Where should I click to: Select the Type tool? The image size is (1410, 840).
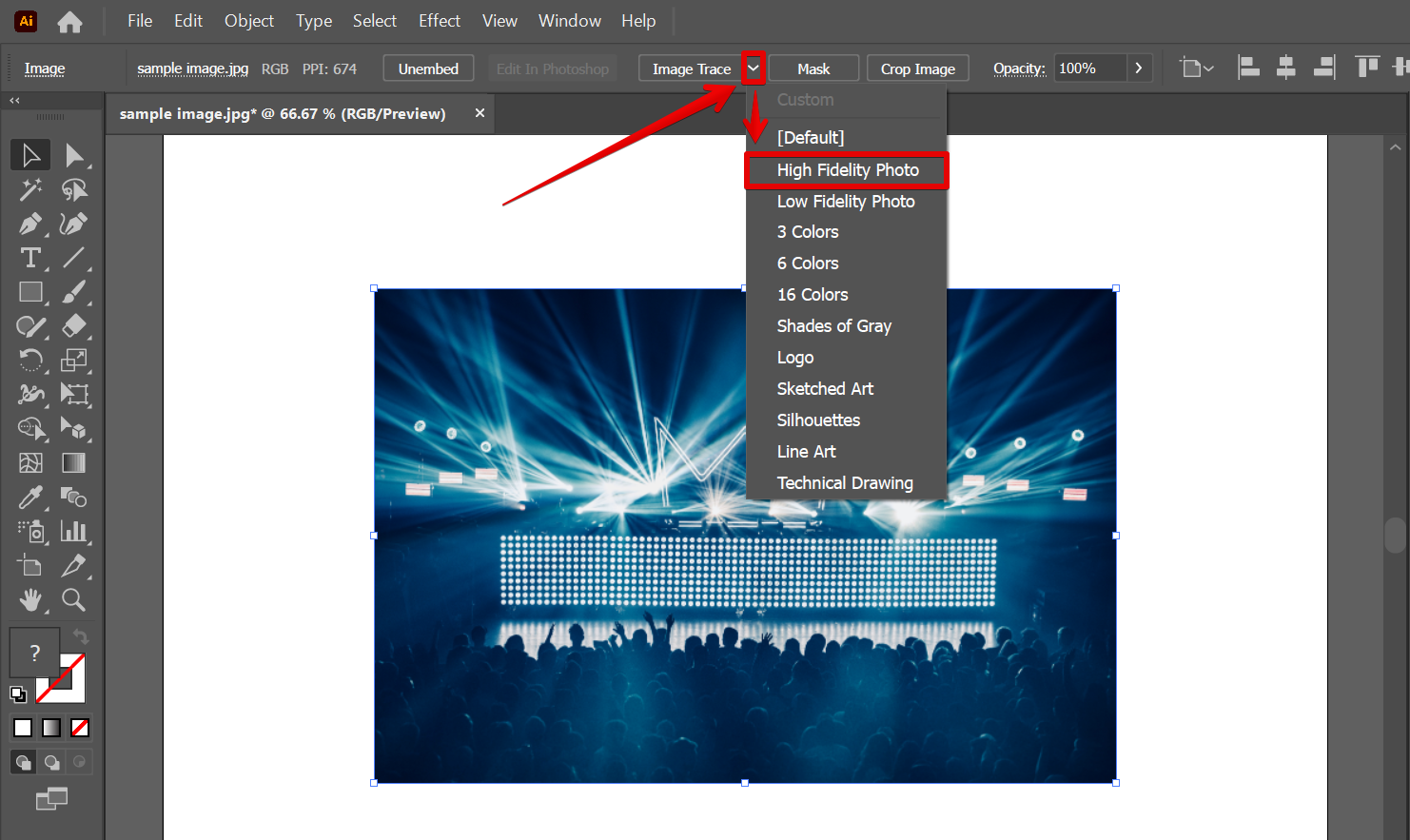click(29, 258)
